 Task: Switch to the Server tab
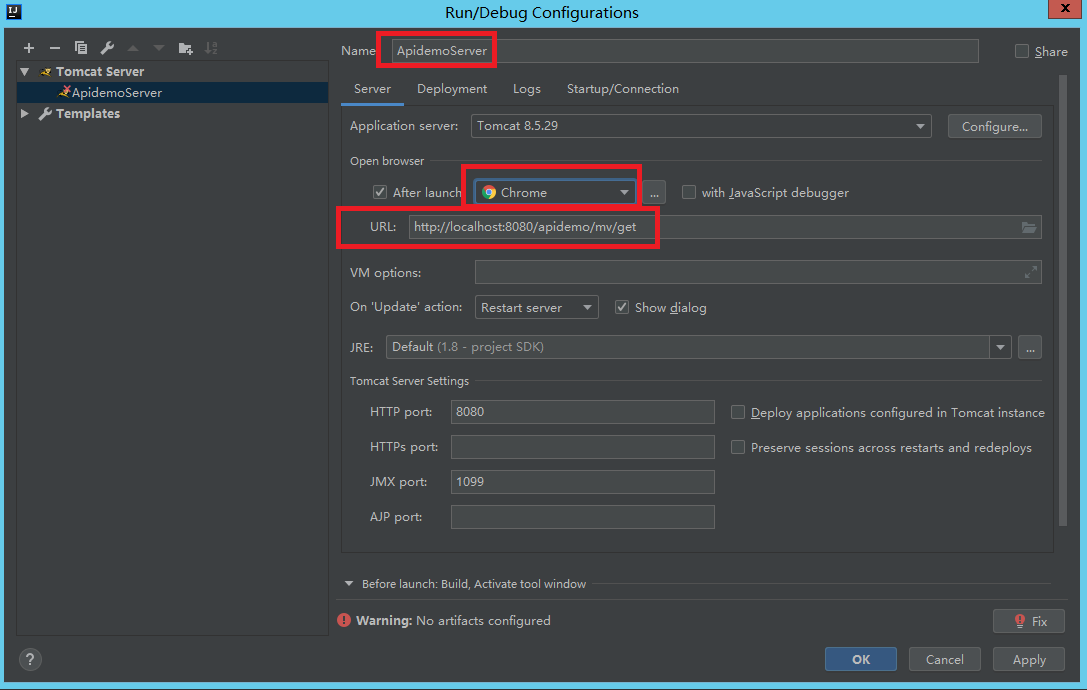pos(372,89)
